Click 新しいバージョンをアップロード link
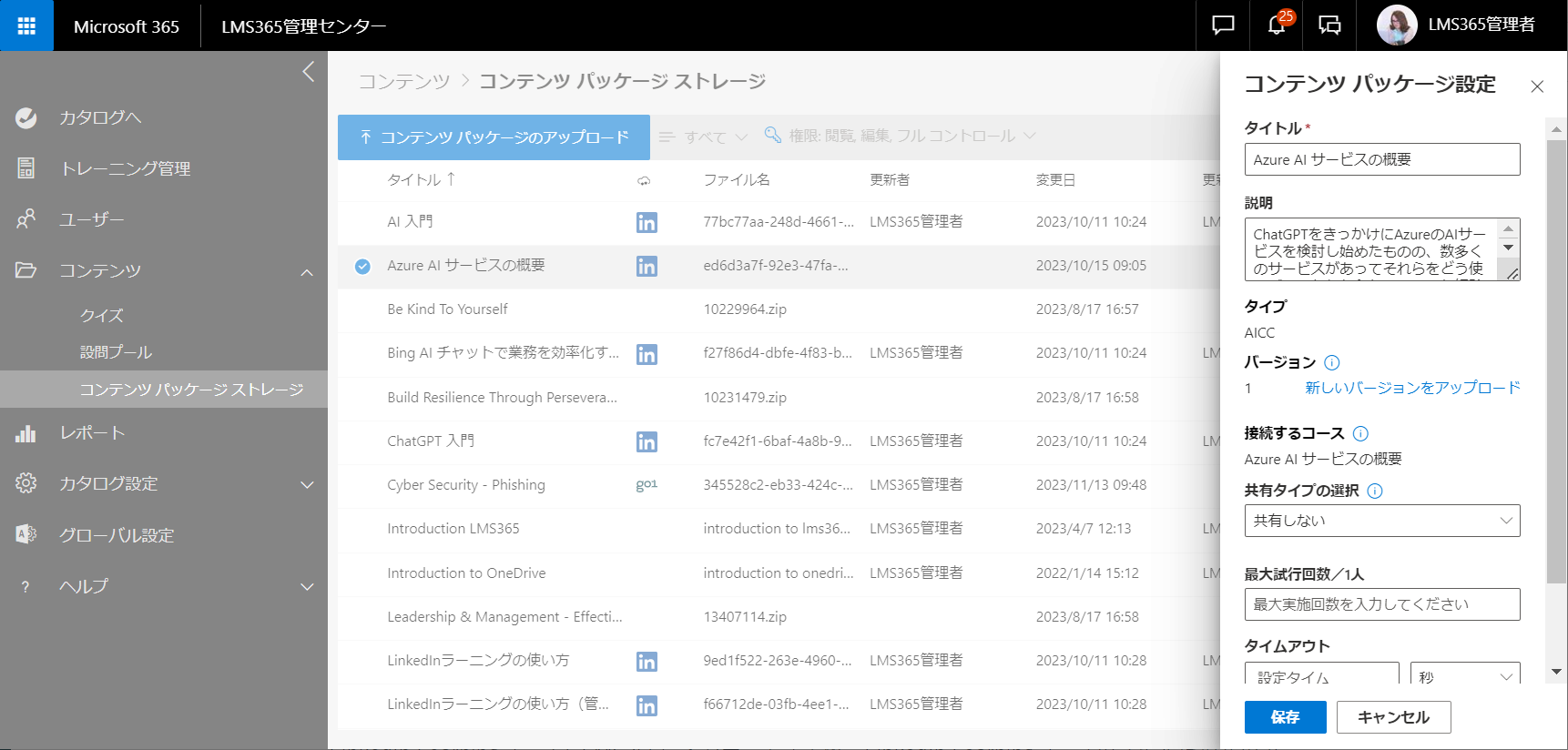Viewport: 1568px width, 750px height. coord(1412,388)
